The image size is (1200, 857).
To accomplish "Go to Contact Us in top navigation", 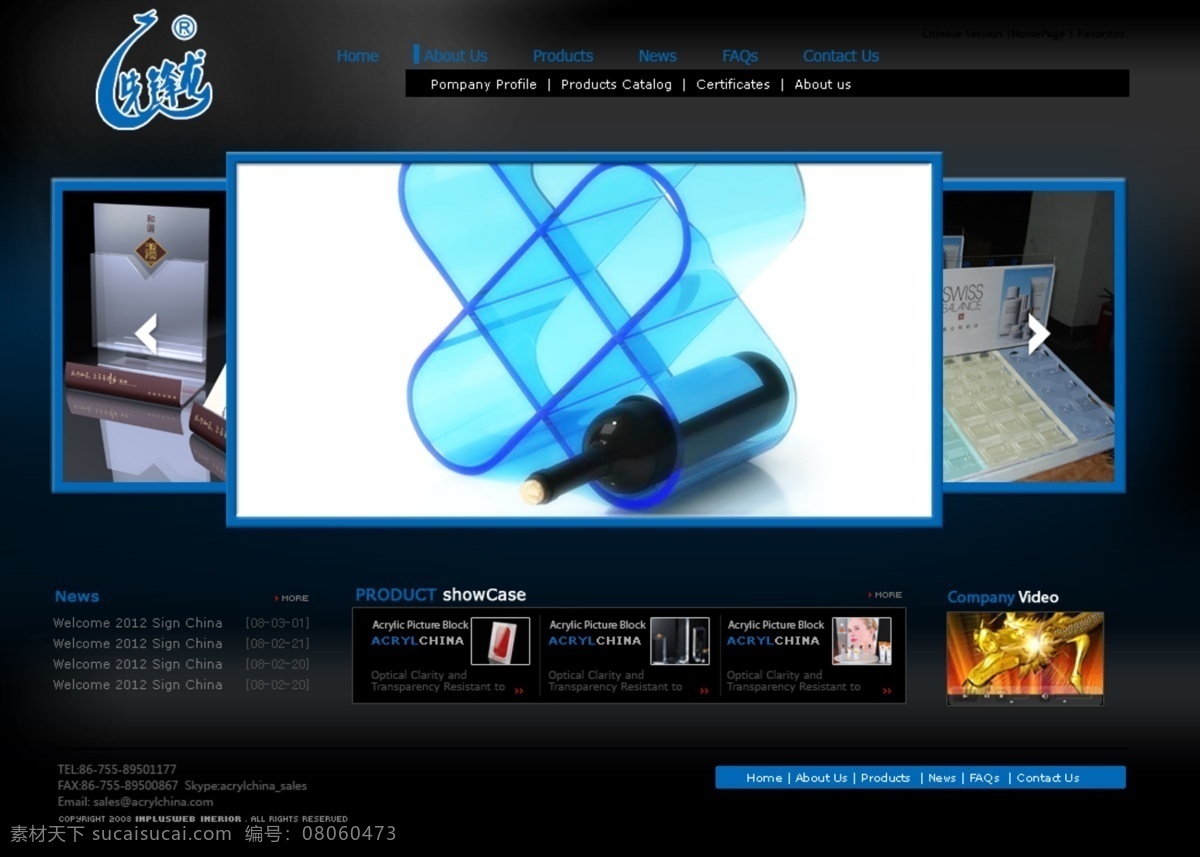I will (841, 56).
